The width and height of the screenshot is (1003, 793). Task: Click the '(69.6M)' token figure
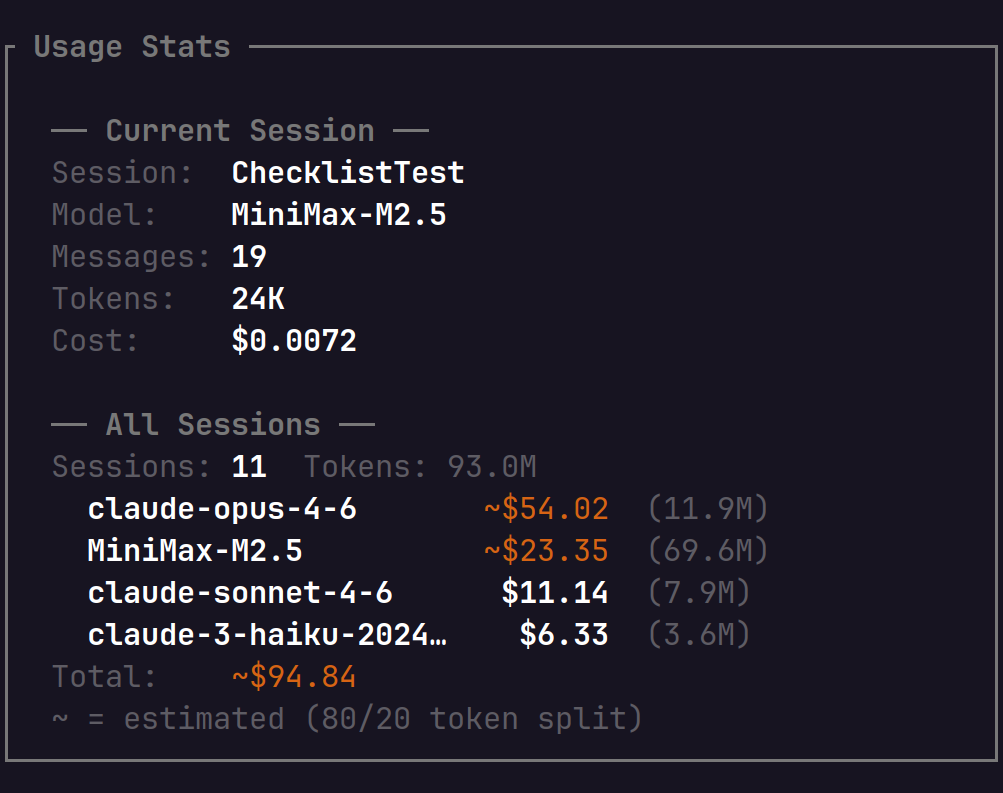tap(707, 551)
